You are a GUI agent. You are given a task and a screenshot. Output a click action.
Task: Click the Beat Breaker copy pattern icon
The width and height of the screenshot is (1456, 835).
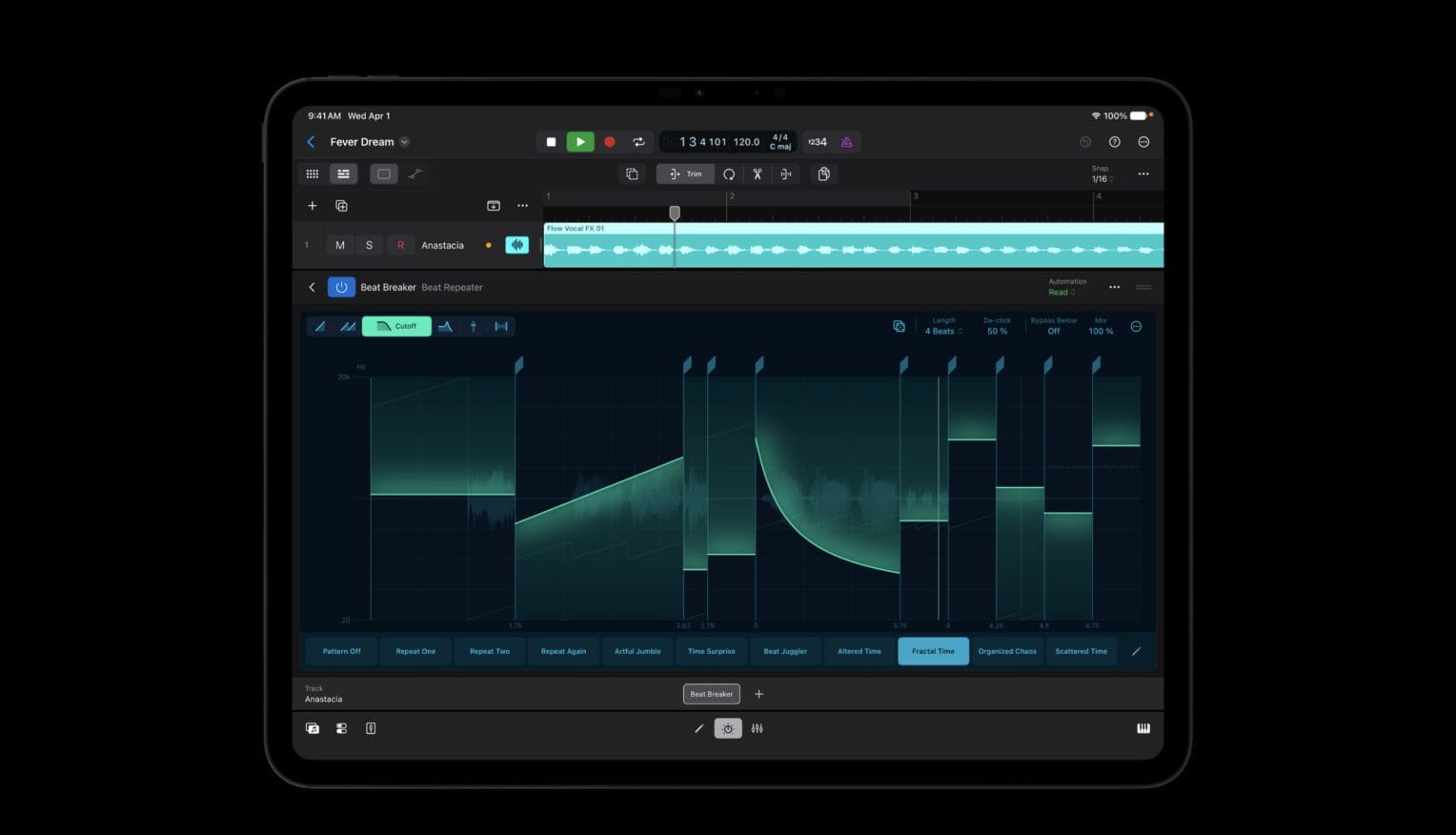(899, 326)
